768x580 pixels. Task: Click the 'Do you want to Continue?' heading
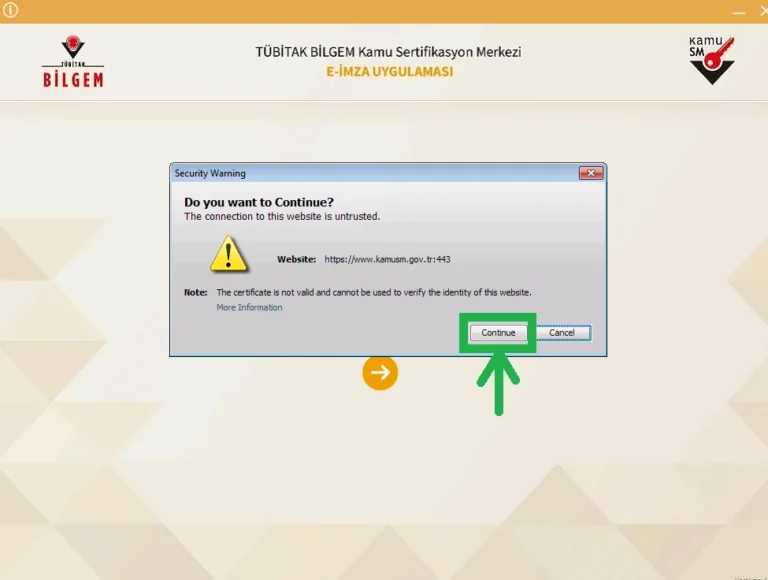tap(259, 202)
